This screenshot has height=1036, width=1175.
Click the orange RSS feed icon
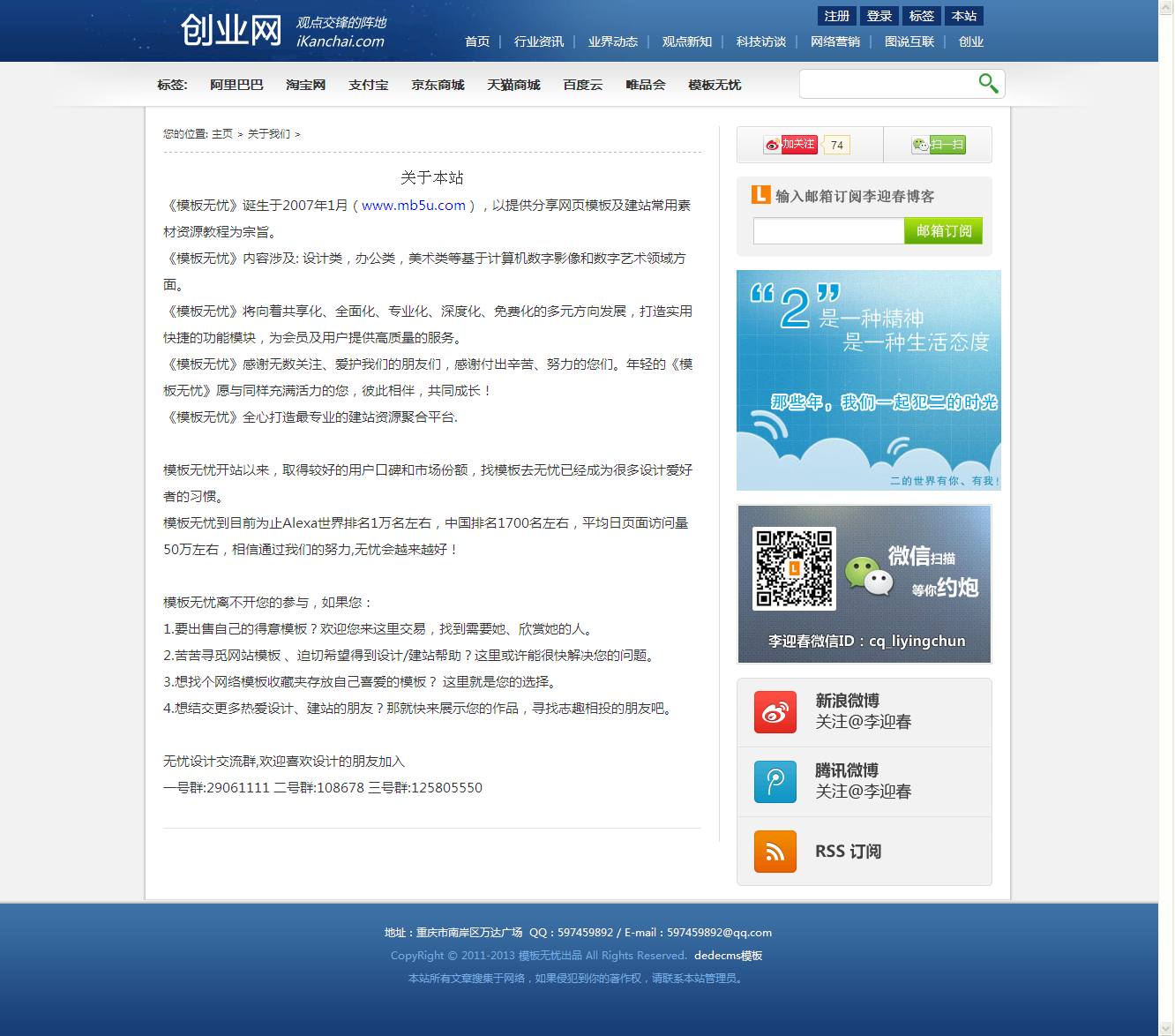(775, 852)
